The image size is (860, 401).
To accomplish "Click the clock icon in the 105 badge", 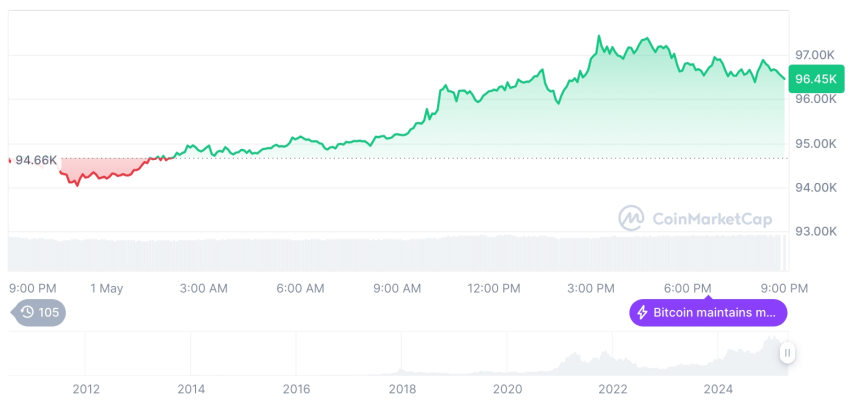I will [x=27, y=312].
